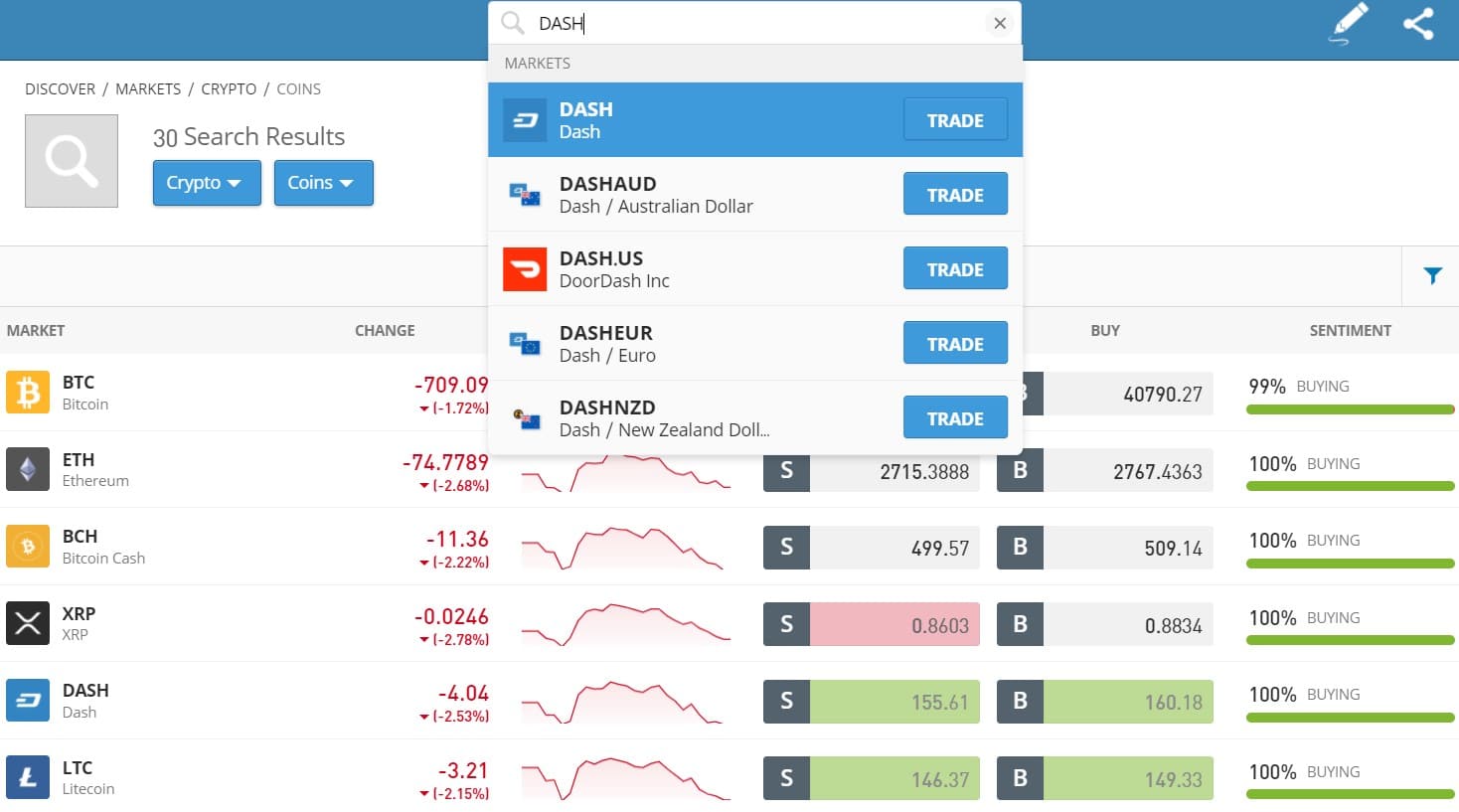Click the B buy button for LTC
This screenshot has width=1459, height=812.
point(1020,778)
